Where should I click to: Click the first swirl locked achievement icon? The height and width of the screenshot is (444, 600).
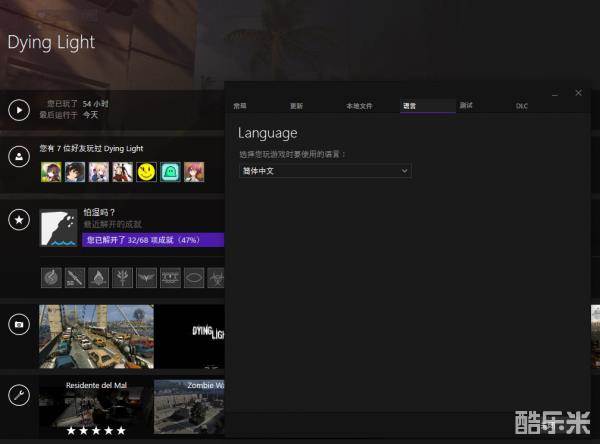coord(52,277)
